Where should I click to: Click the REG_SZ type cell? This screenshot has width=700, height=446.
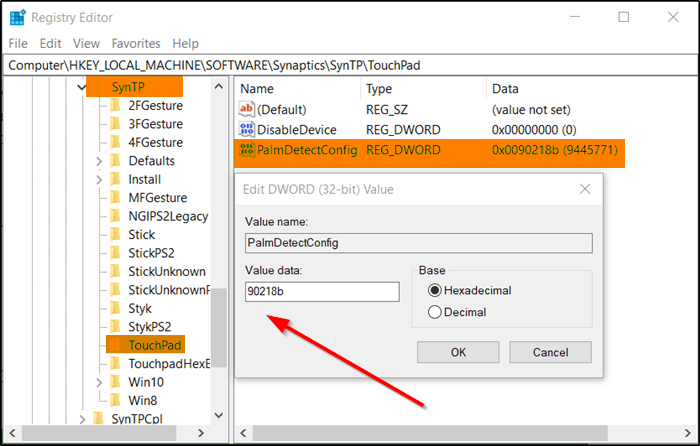click(x=387, y=109)
